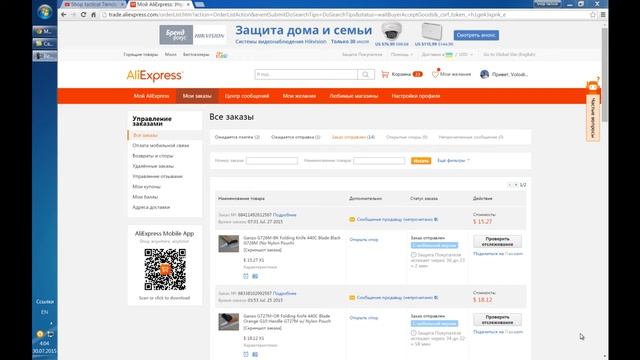This screenshot has height=360, width=640.
Task: Open Адреса доставки in the sidebar
Action: point(151,207)
